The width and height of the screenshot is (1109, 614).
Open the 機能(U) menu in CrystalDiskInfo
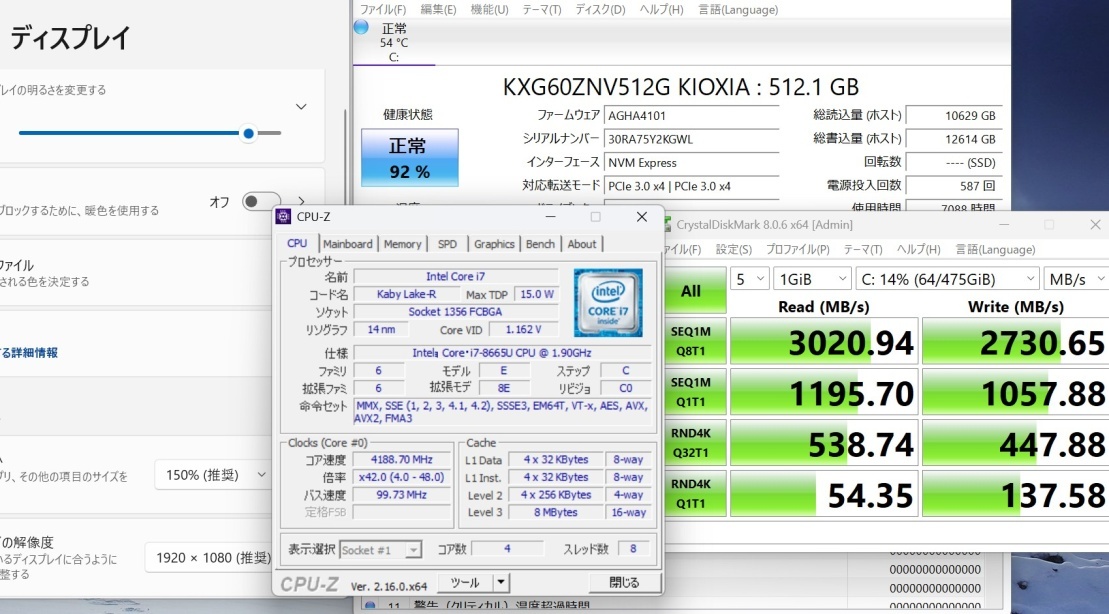pos(491,9)
